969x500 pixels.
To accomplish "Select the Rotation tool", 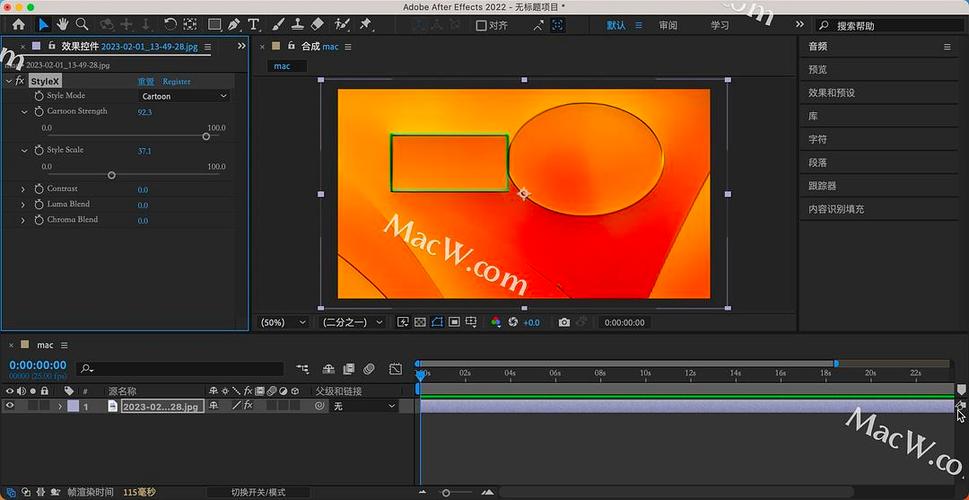I will coord(170,25).
